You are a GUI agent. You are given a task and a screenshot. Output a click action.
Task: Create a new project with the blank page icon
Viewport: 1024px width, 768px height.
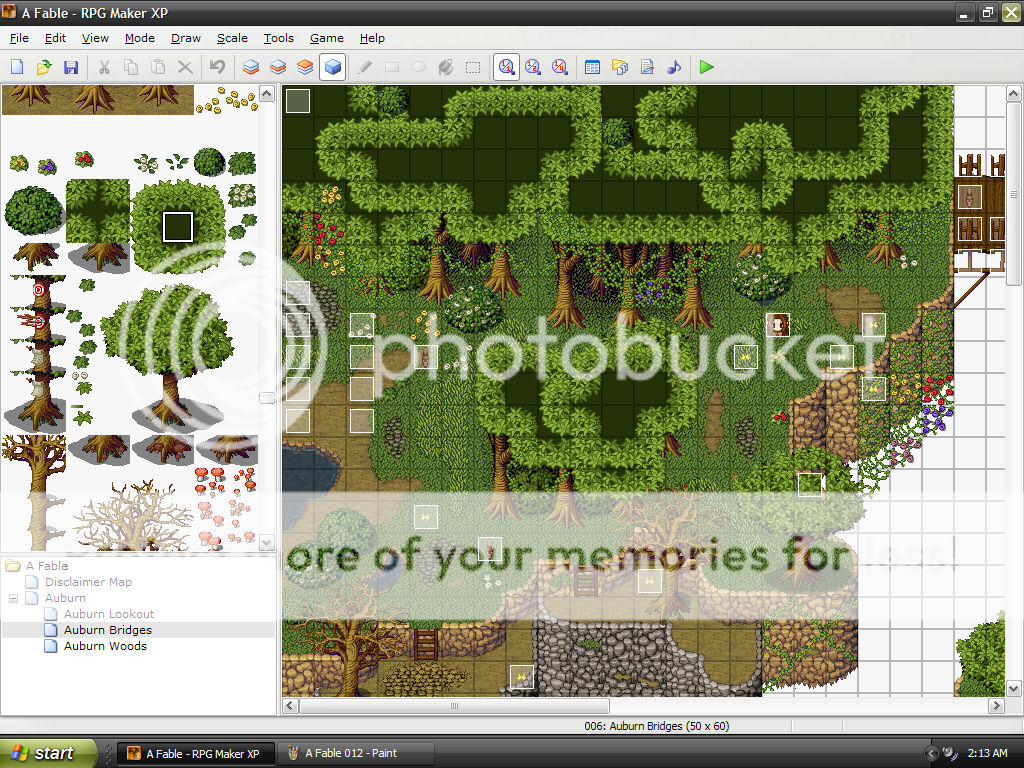[17, 67]
